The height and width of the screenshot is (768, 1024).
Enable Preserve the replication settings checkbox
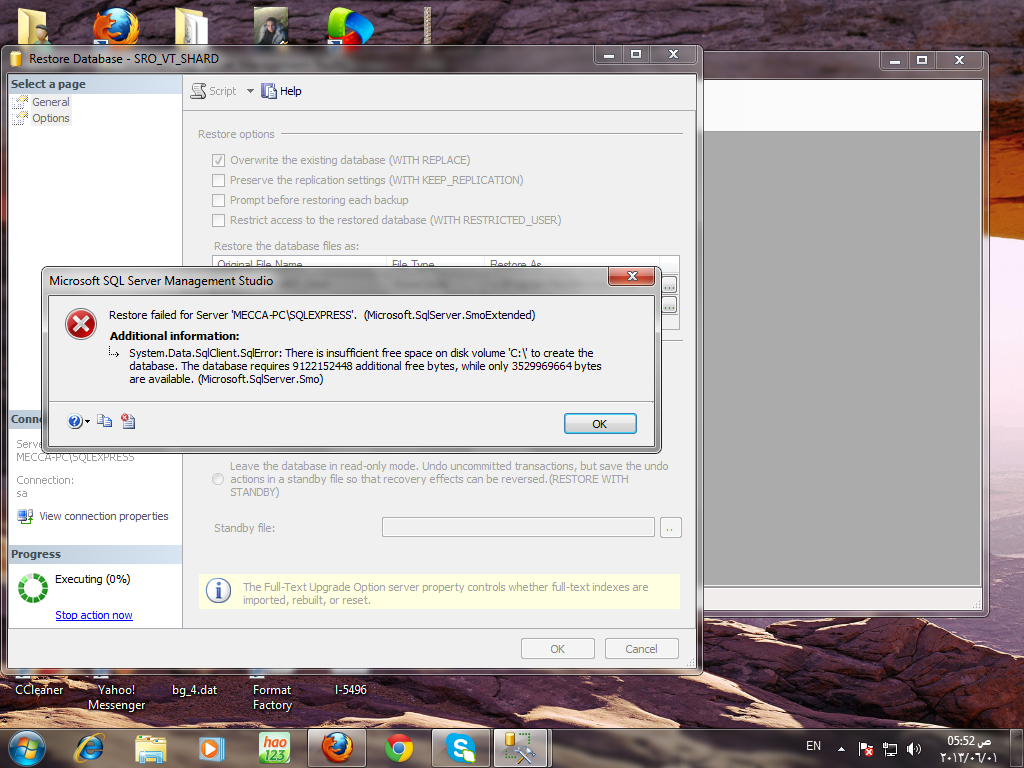219,180
